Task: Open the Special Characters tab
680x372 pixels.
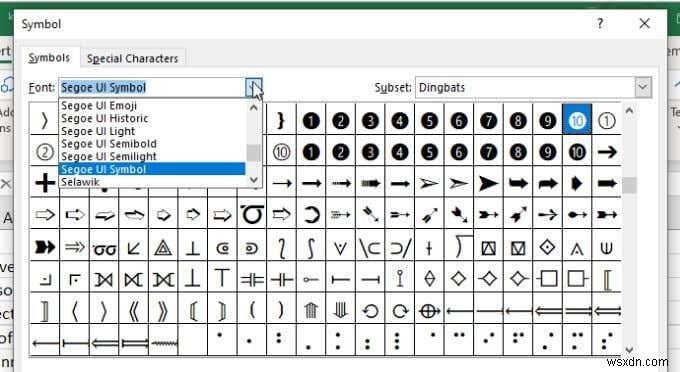Action: 132,59
